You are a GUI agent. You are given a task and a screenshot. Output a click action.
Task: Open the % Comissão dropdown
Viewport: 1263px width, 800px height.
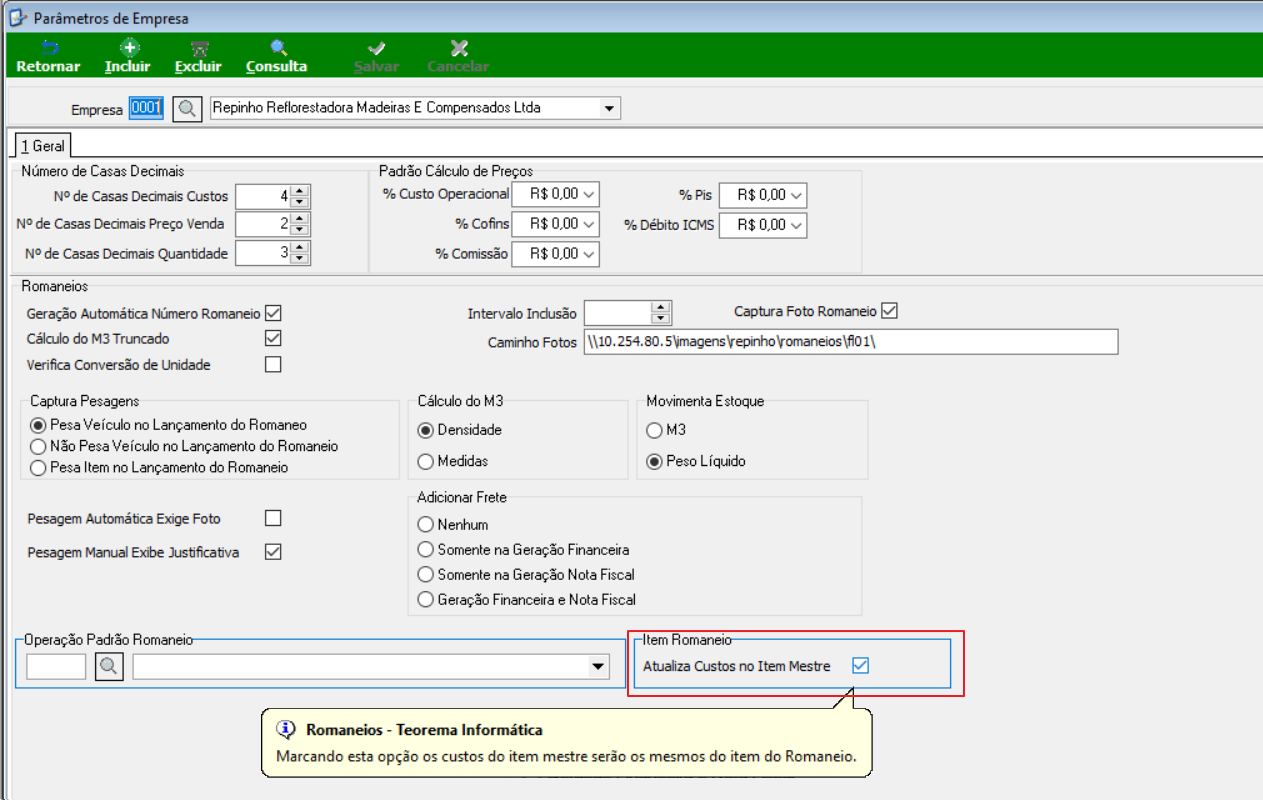pyautogui.click(x=588, y=254)
